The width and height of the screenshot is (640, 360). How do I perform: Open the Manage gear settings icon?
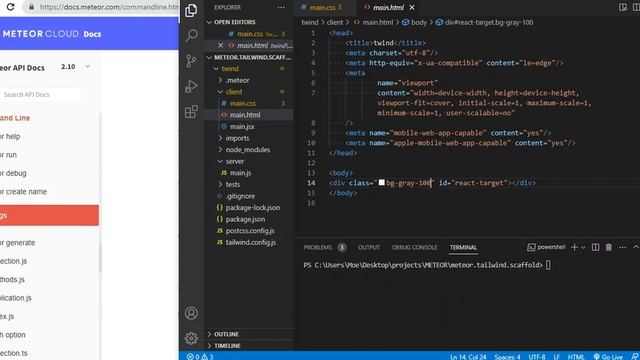tap(191, 338)
